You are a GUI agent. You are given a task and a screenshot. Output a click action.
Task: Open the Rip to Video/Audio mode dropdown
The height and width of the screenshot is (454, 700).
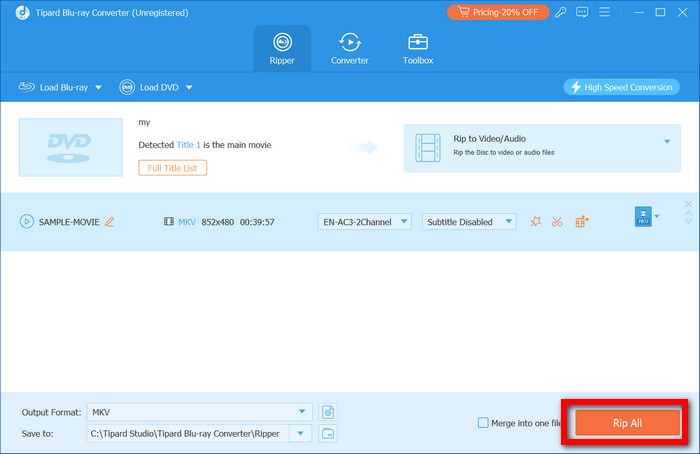(x=666, y=141)
